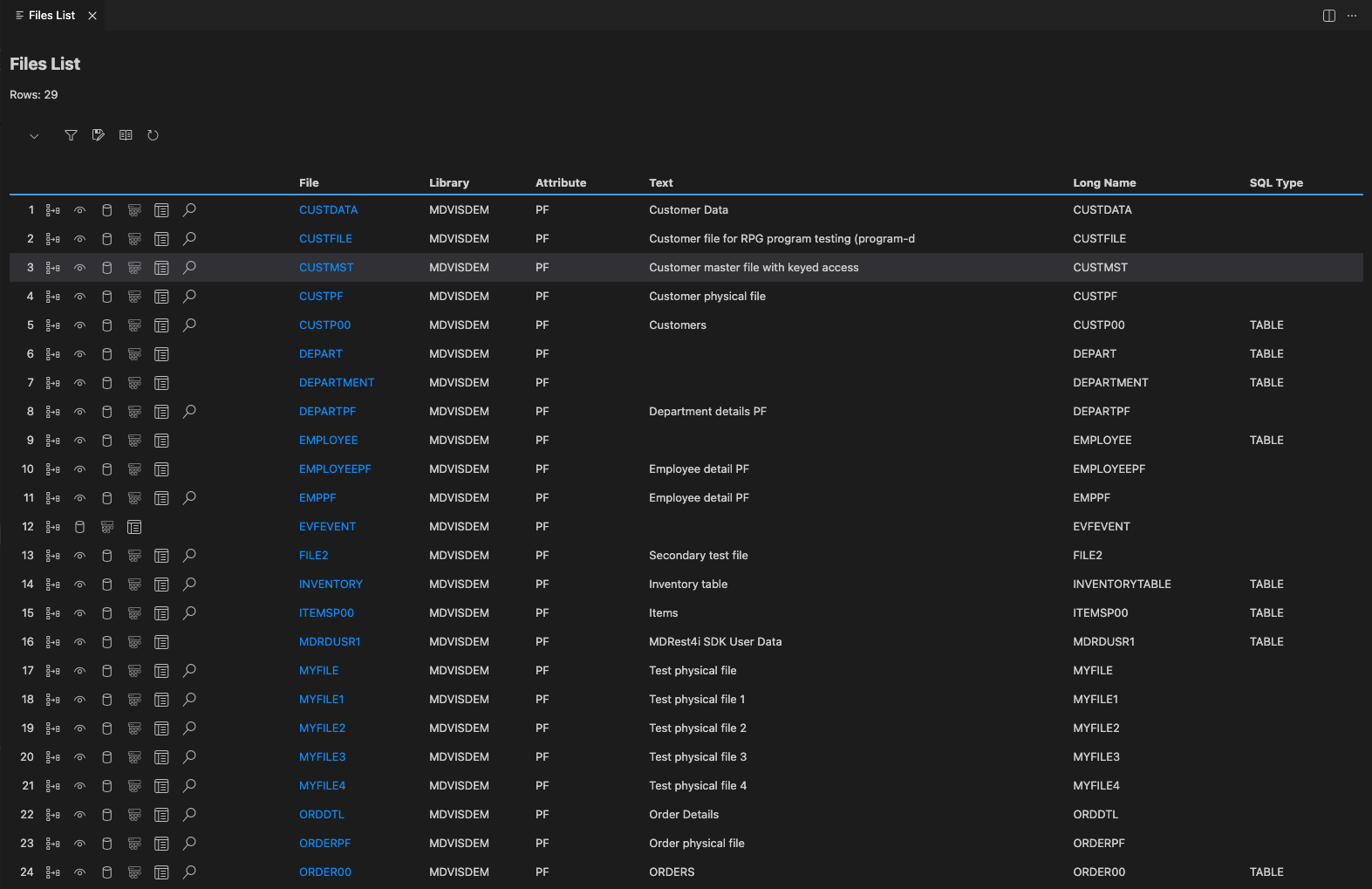Image resolution: width=1372 pixels, height=889 pixels.
Task: Click the save-with-pencil toolbar icon
Action: [x=99, y=135]
